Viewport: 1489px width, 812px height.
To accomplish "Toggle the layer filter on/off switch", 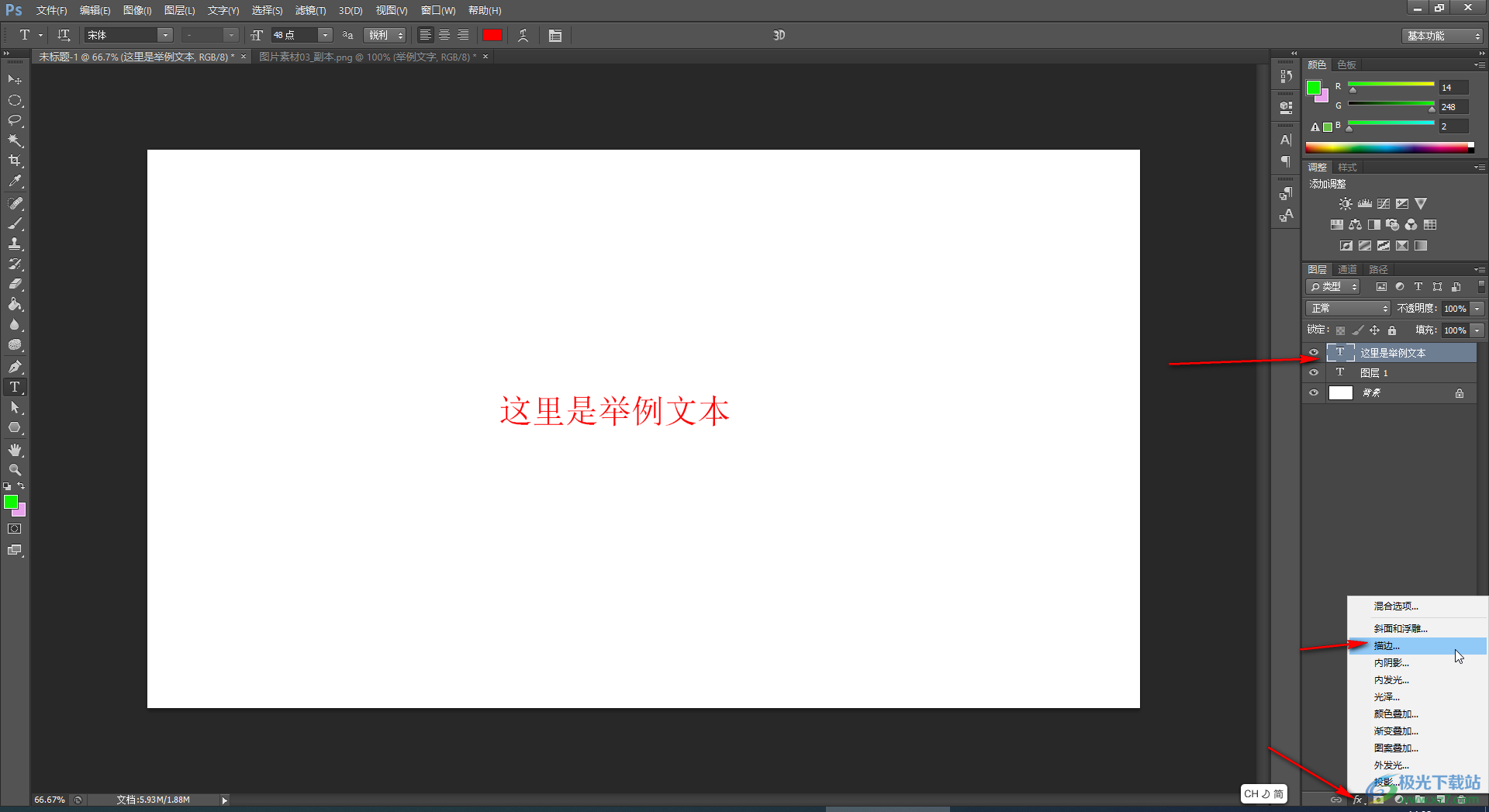I will click(1481, 287).
